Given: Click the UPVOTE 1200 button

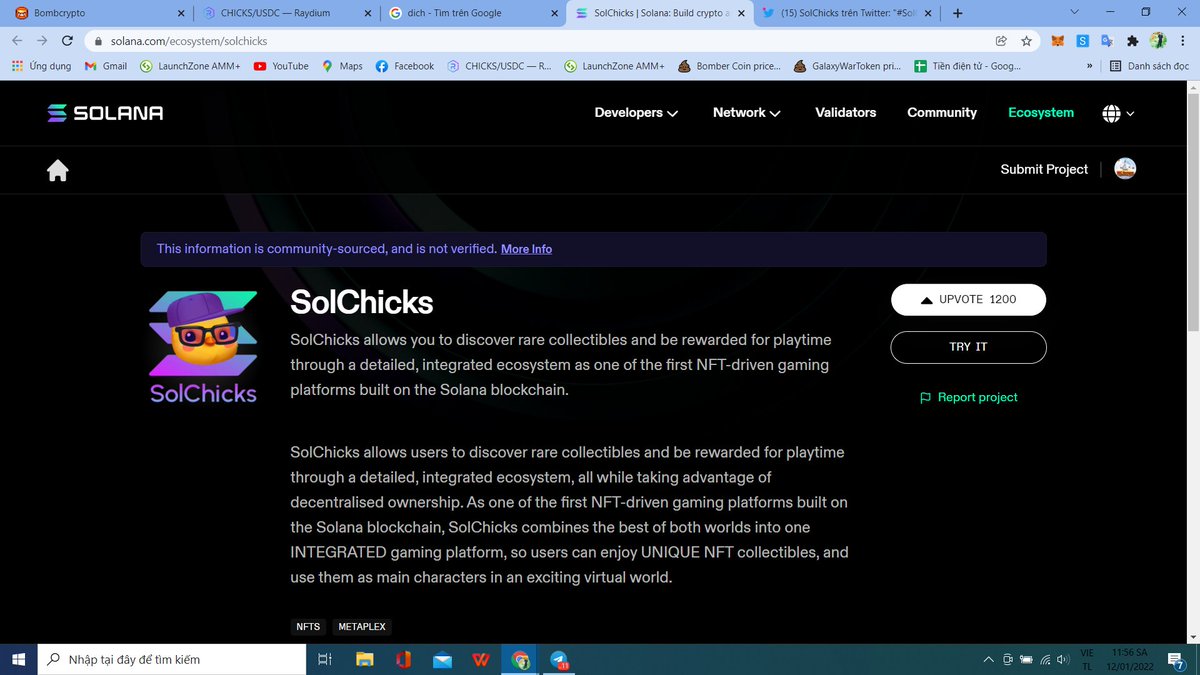Looking at the screenshot, I should pos(968,299).
